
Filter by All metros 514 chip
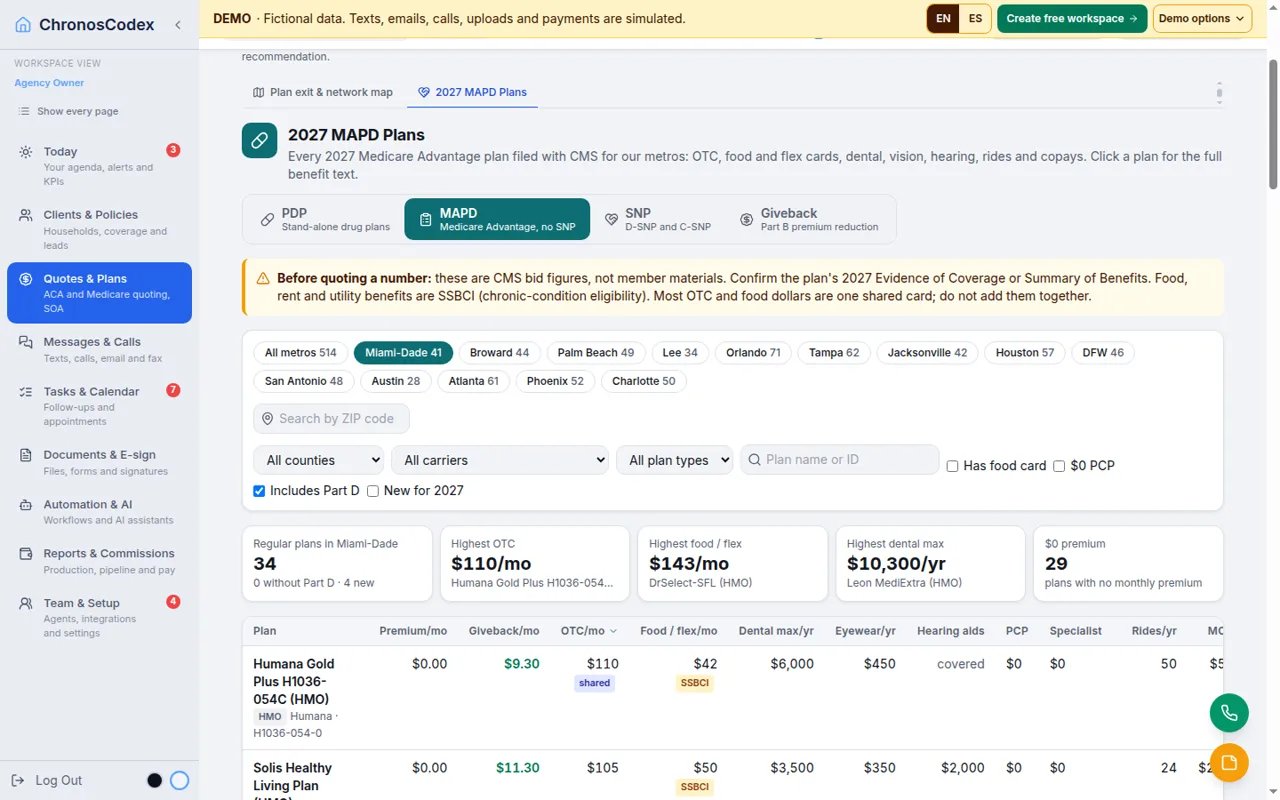[x=301, y=353]
